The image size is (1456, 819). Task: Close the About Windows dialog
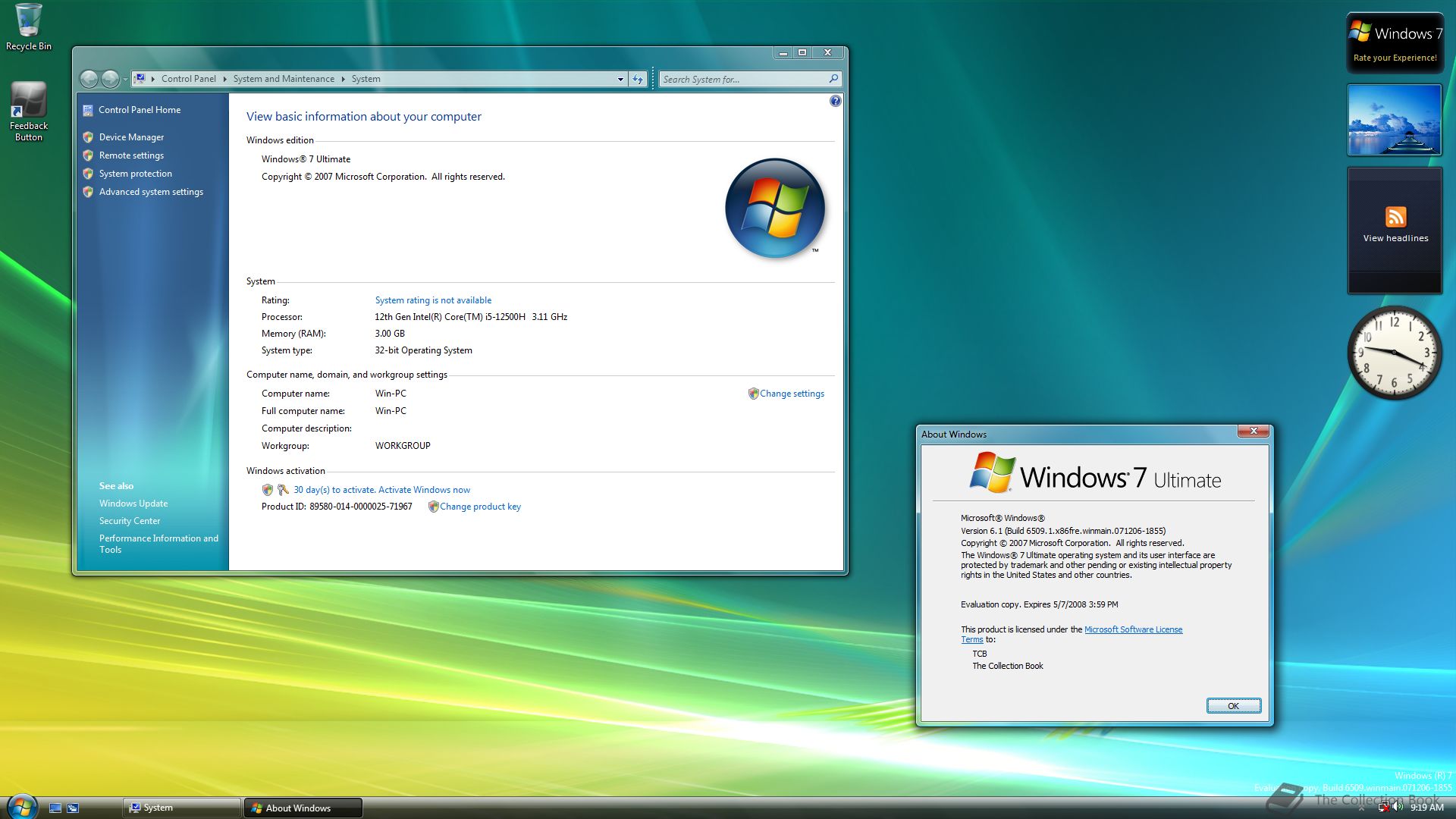point(1254,431)
